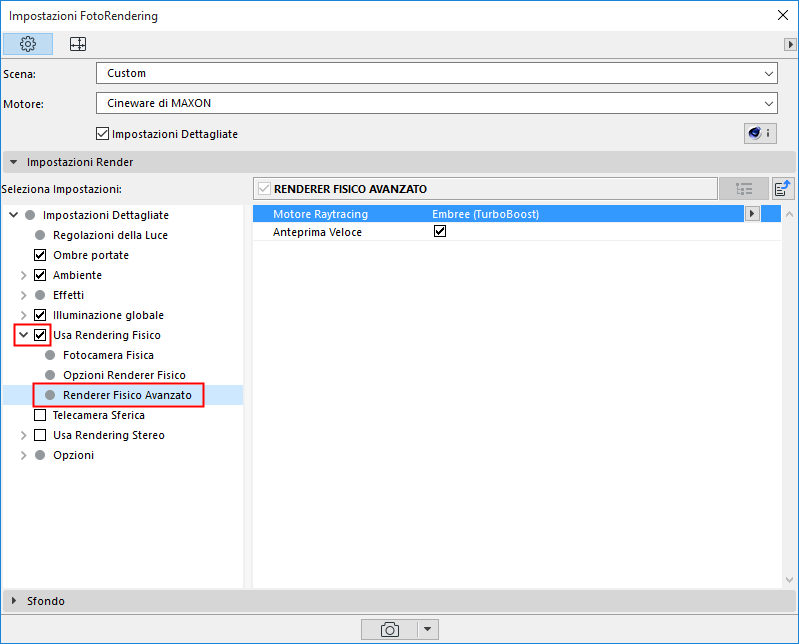Click the Embree (TurboBoost) value

(485, 214)
